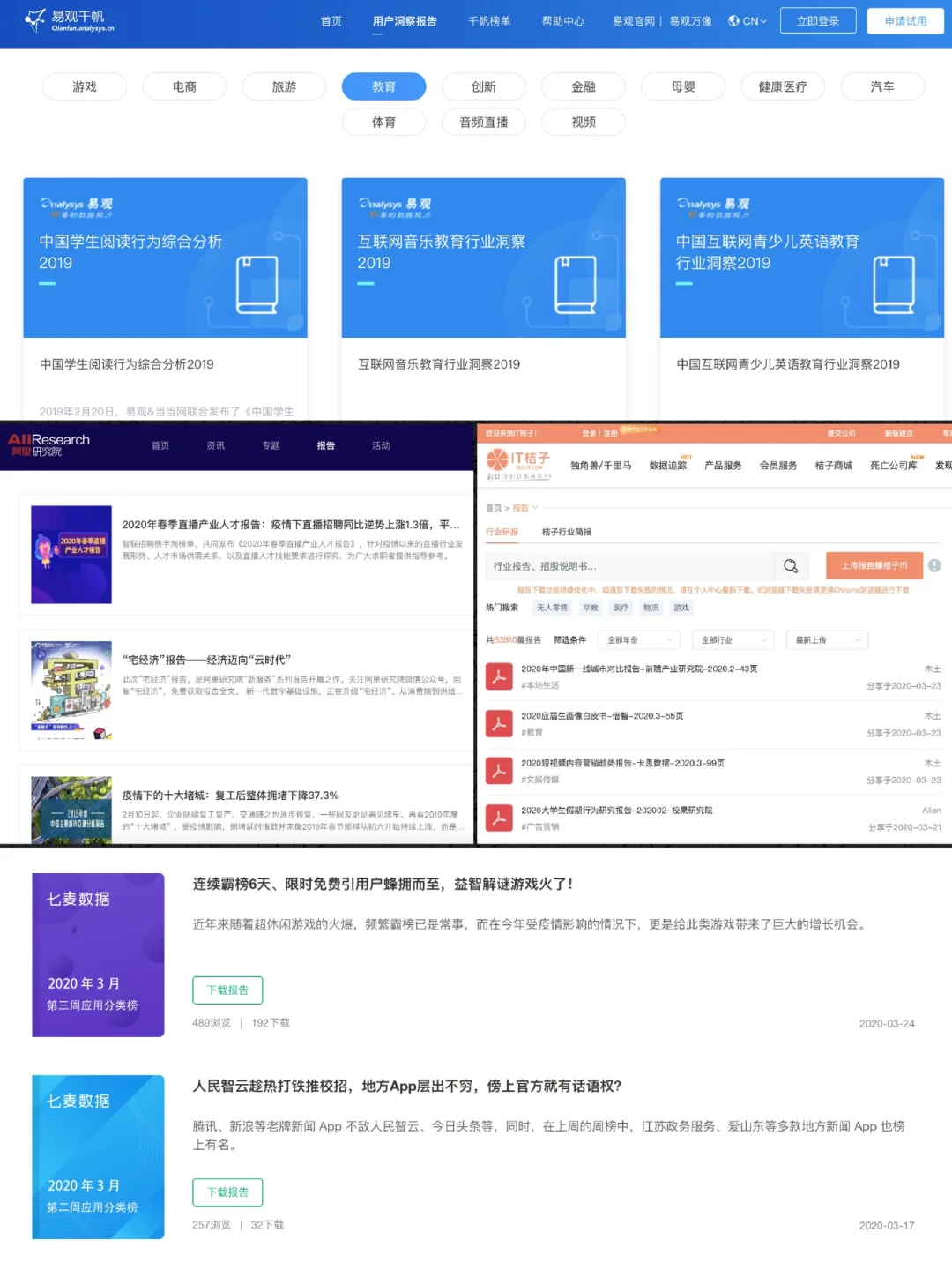Click PDF icon of 2020年中国新一线城市对比报告
952x1270 pixels.
[499, 676]
